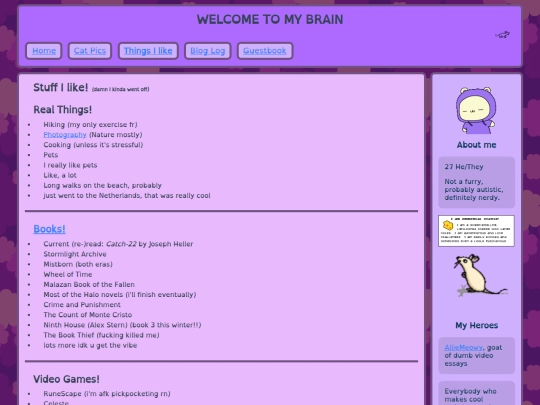
Task: Click the 'I really like pets' line
Action: [x=70, y=165]
